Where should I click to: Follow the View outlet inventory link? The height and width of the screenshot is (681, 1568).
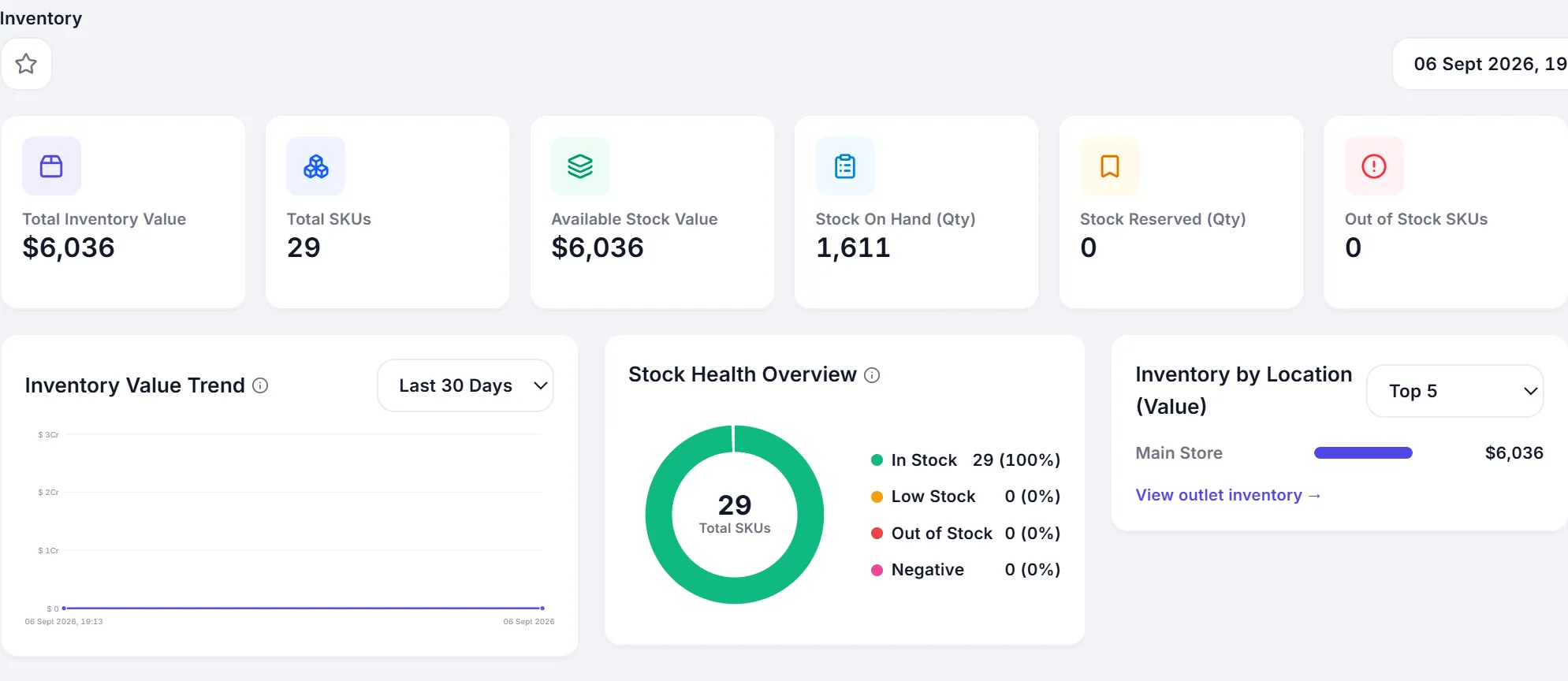click(x=1228, y=495)
